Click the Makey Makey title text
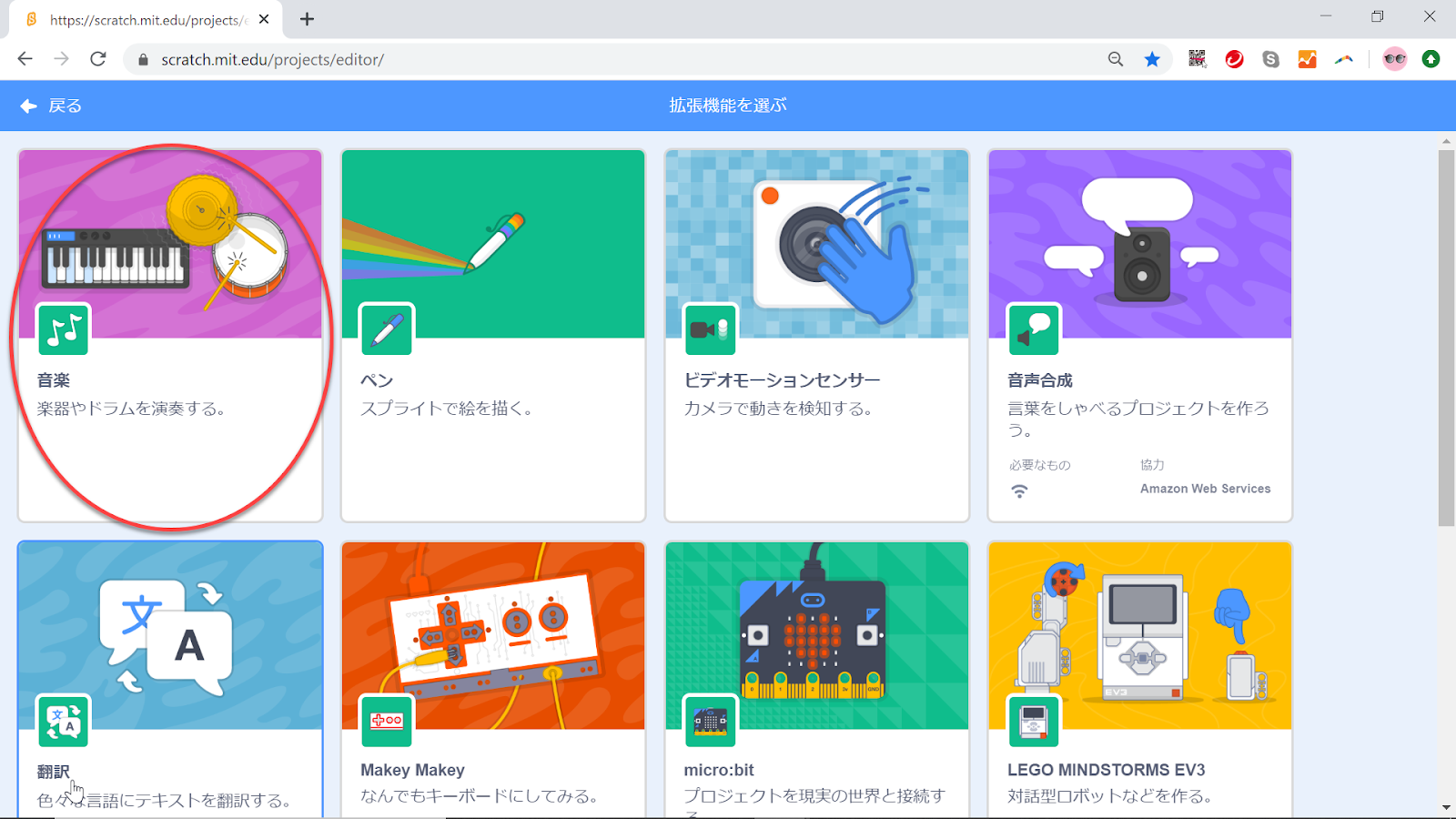 (412, 770)
